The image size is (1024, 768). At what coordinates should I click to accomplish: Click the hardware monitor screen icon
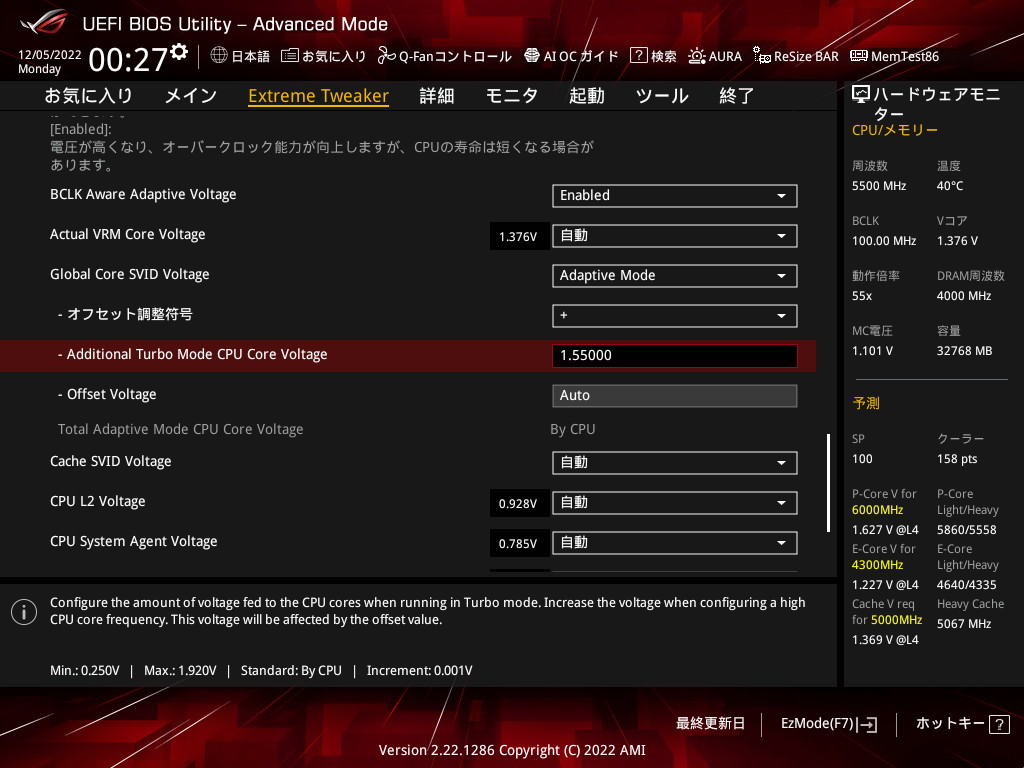tap(861, 95)
